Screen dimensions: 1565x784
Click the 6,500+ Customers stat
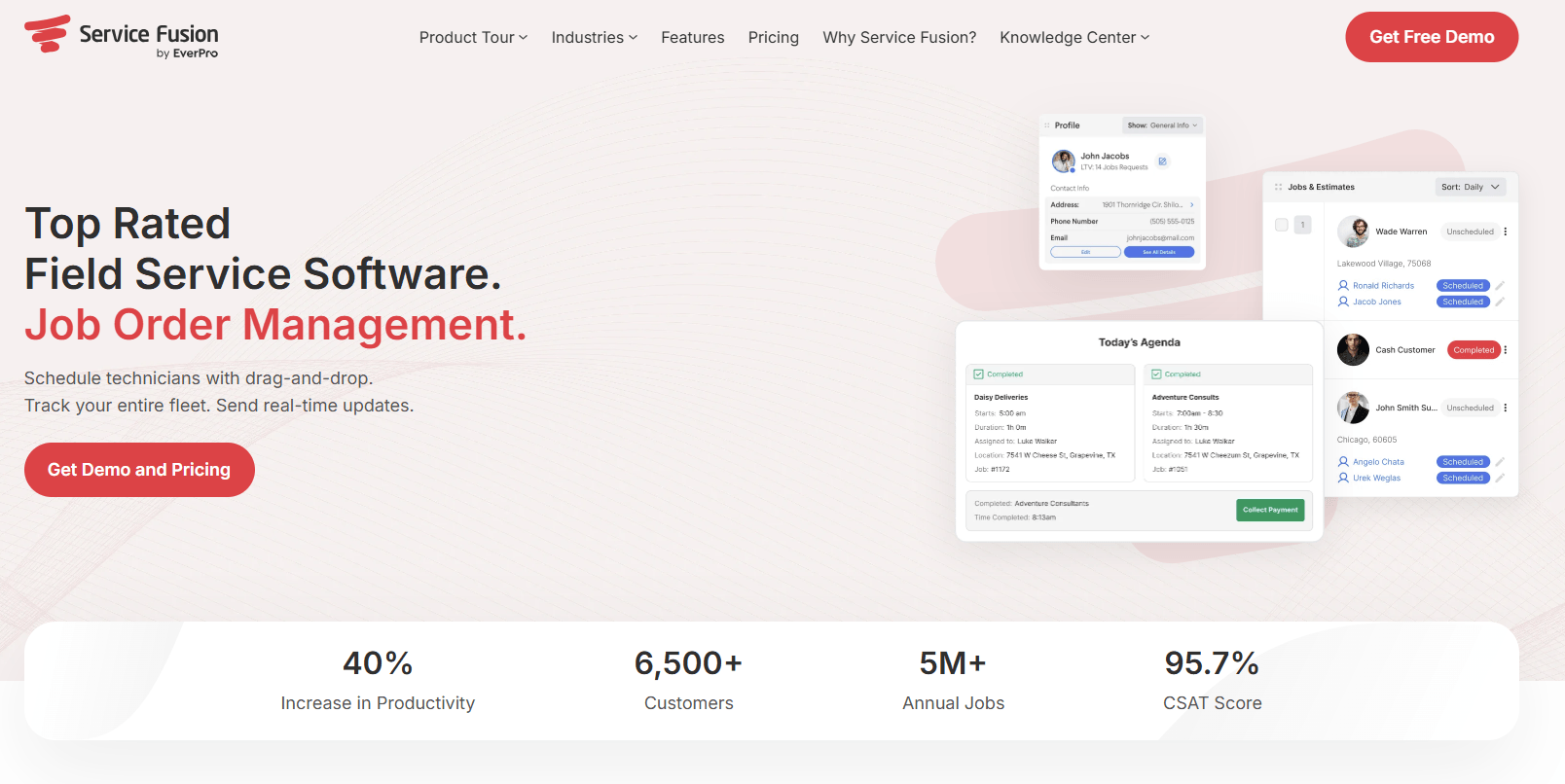(x=688, y=681)
